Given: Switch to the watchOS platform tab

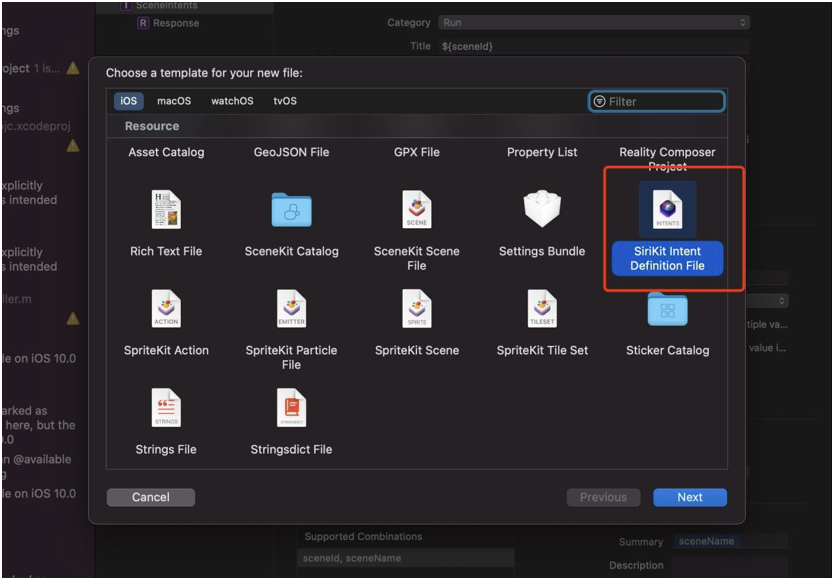Looking at the screenshot, I should pyautogui.click(x=232, y=101).
